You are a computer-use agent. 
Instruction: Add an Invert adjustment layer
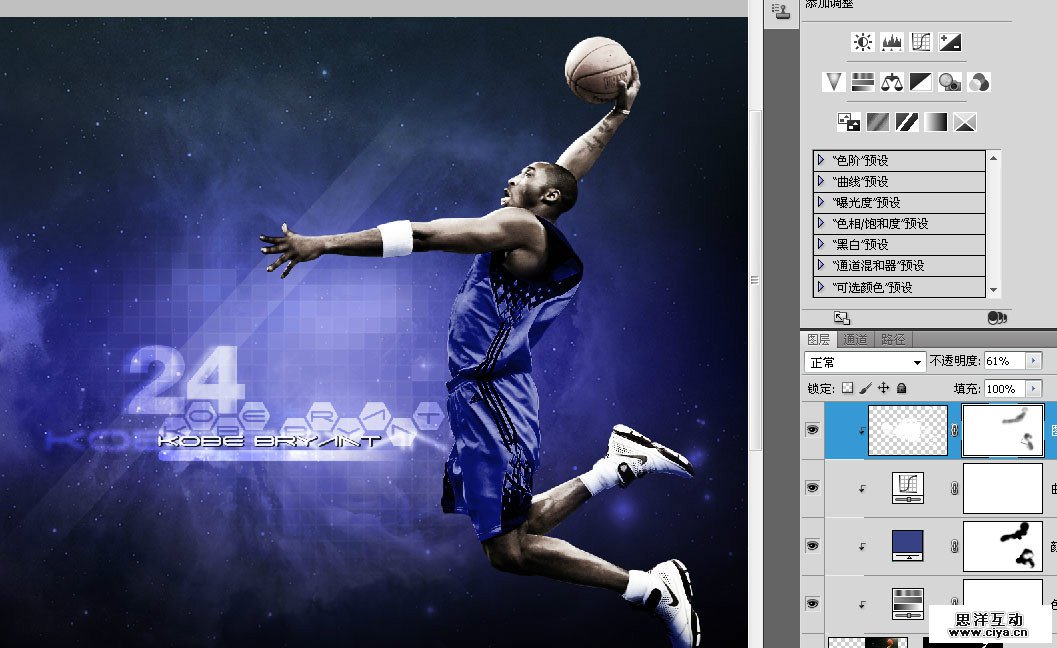[848, 122]
